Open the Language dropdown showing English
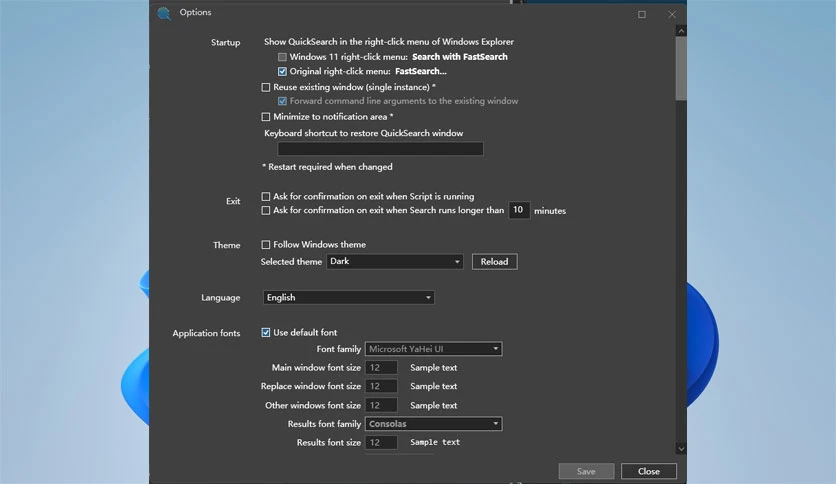The width and height of the screenshot is (836, 484). [349, 297]
